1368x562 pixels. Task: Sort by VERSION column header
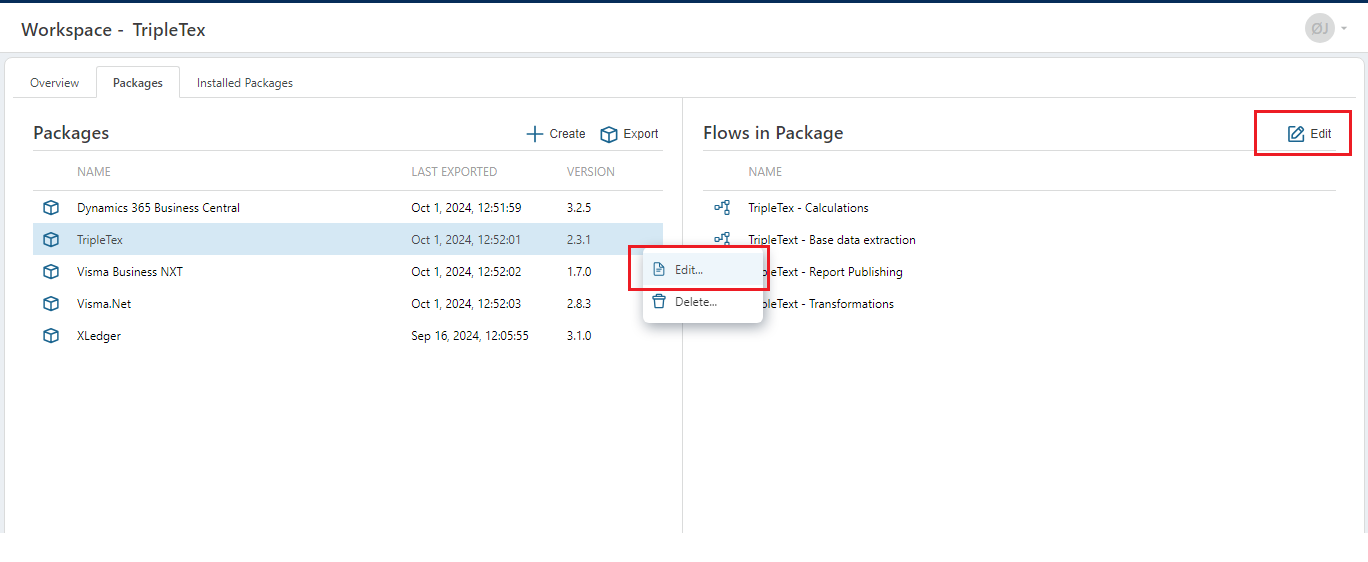pyautogui.click(x=591, y=172)
